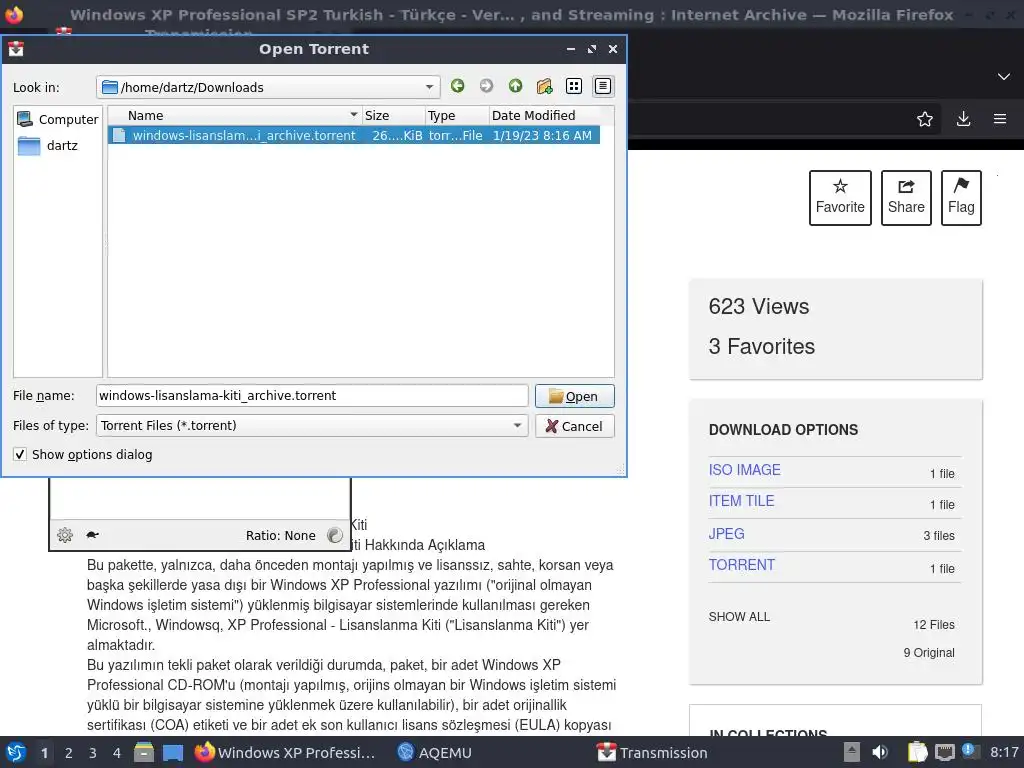This screenshot has height=768, width=1024.
Task: Switch to workspace 2
Action: (69, 752)
